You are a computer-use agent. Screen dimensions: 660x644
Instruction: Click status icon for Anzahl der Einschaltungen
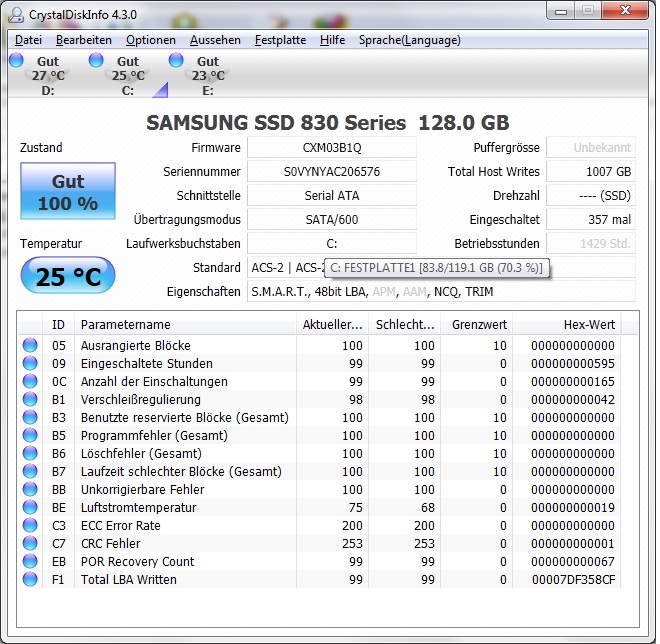(x=30, y=381)
